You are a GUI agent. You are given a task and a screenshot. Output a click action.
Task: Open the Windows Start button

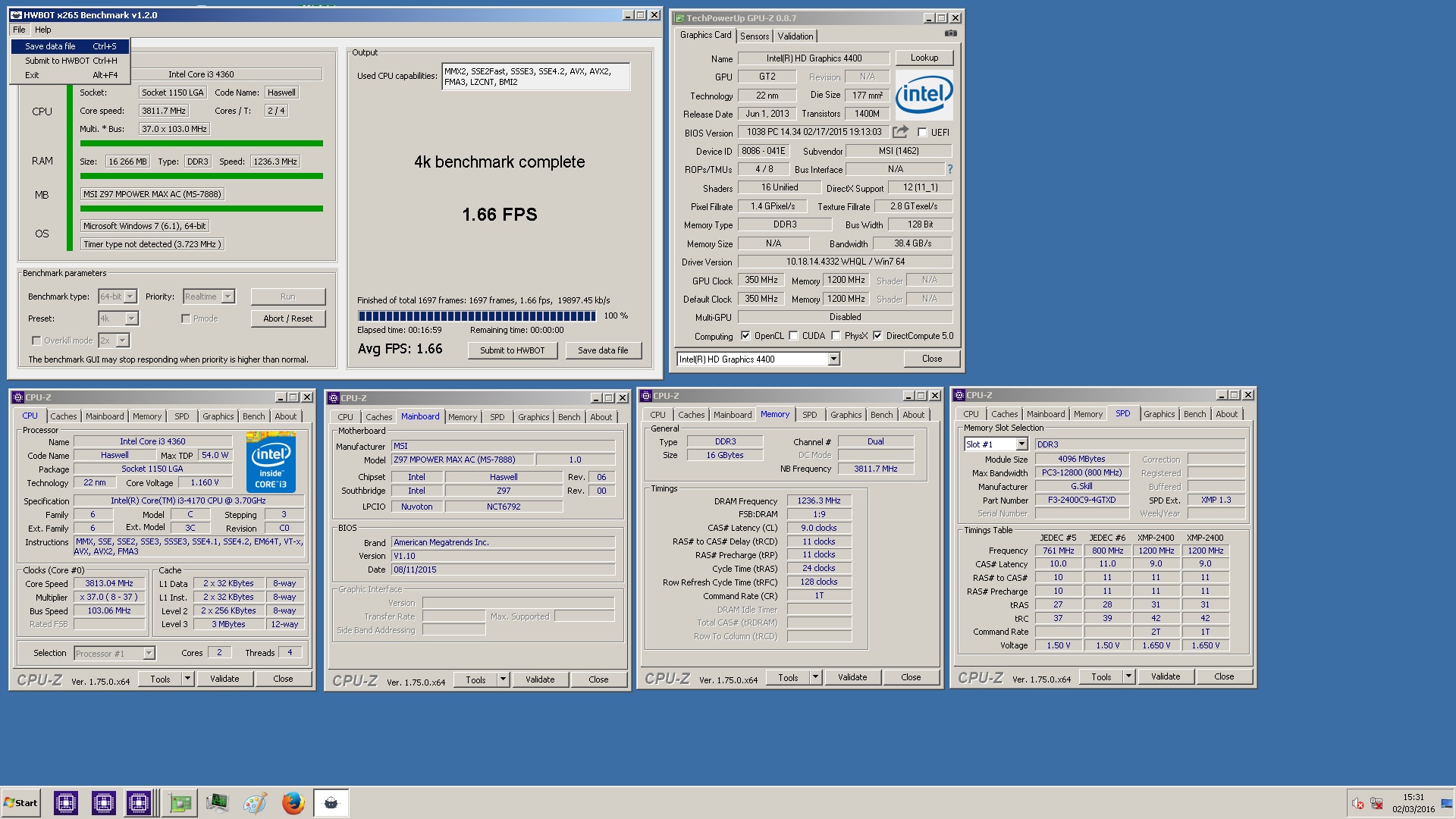(x=21, y=803)
